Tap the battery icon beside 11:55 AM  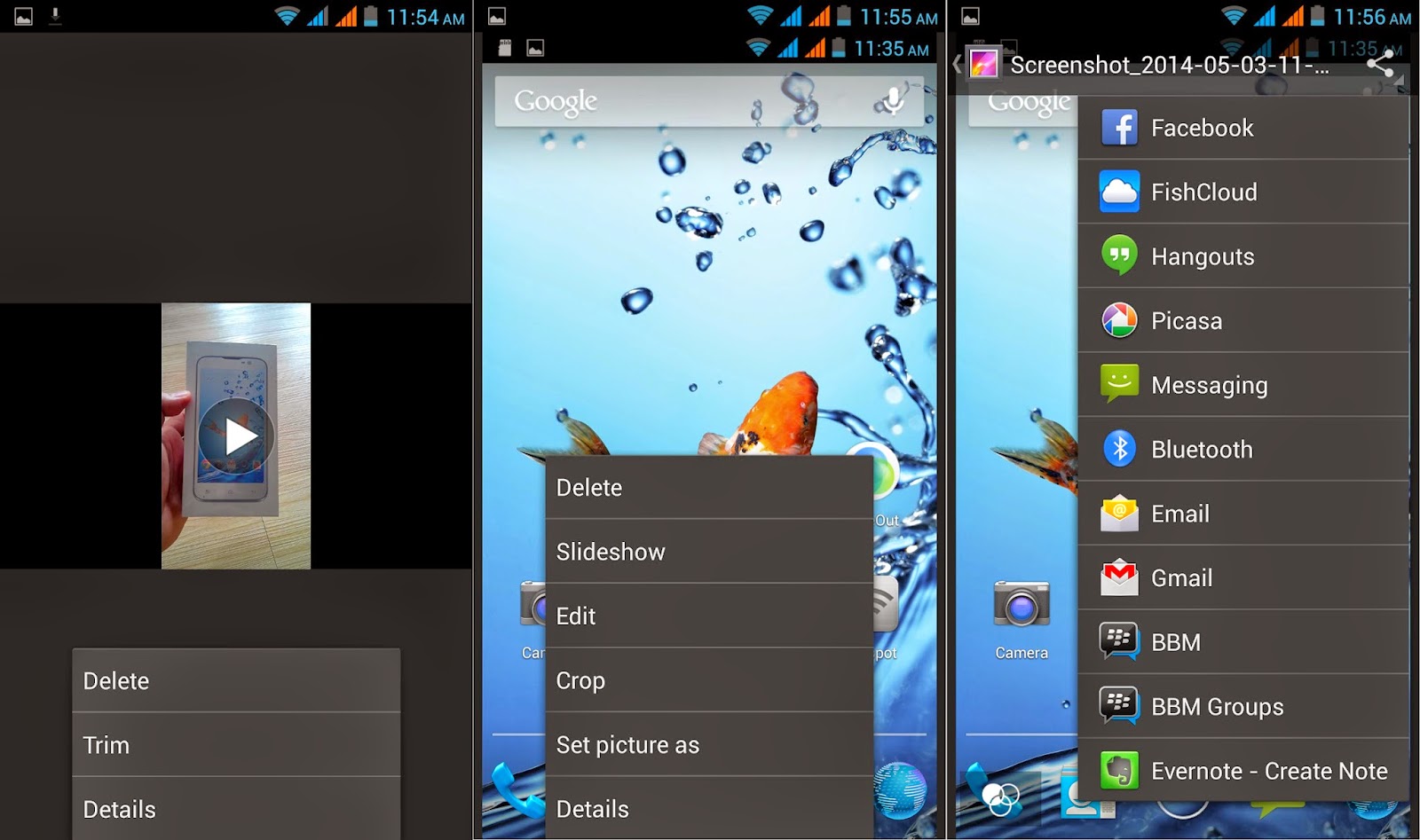click(x=844, y=16)
